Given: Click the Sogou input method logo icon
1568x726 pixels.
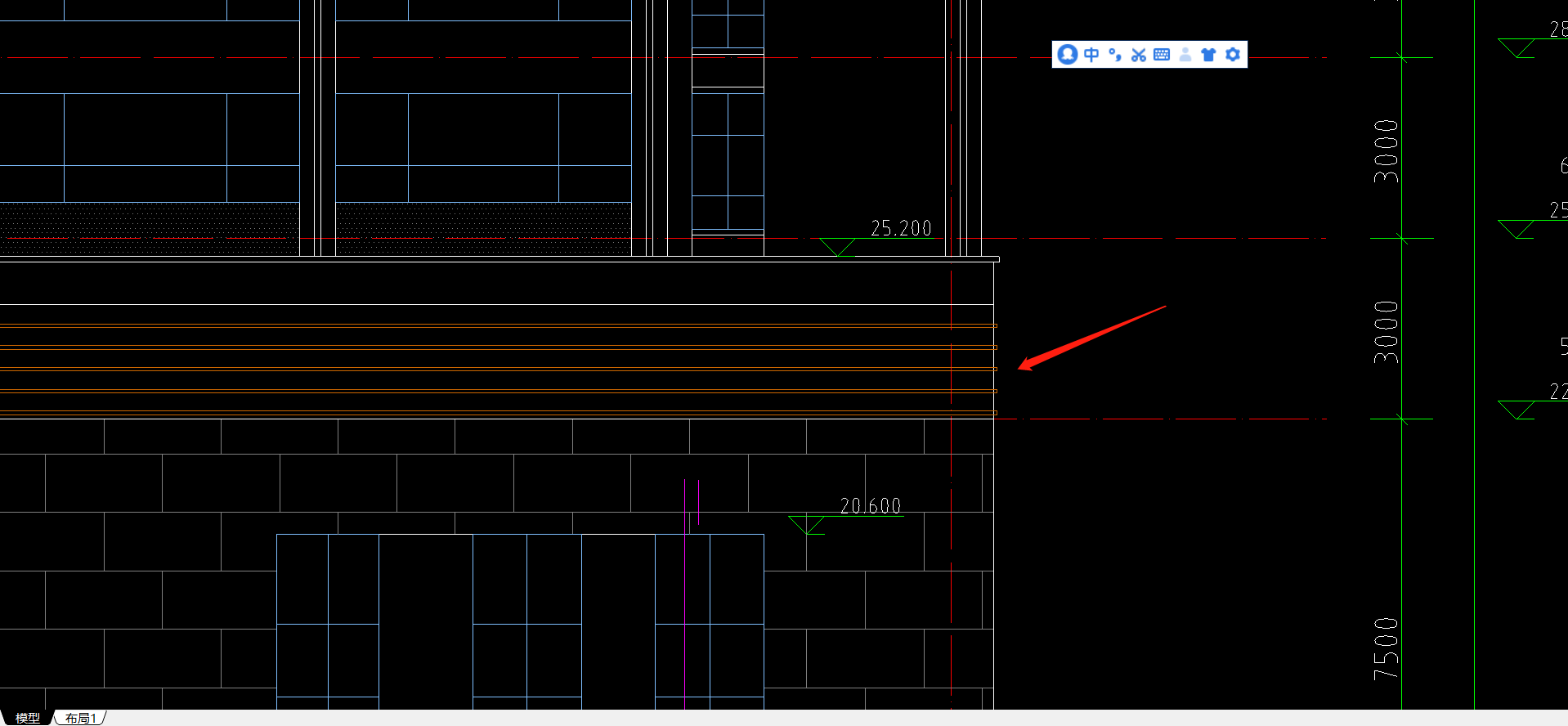Looking at the screenshot, I should point(1067,54).
